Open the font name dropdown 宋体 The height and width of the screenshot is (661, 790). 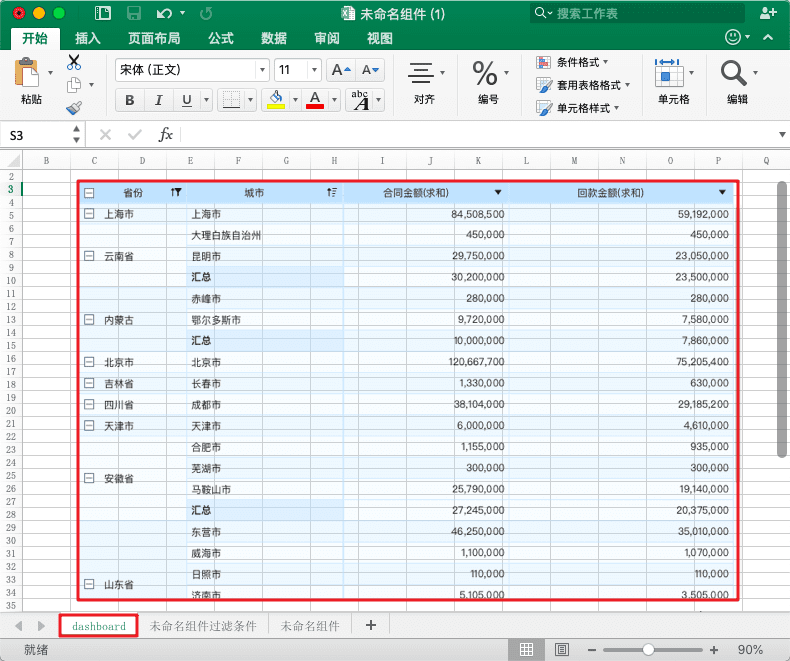(x=262, y=70)
